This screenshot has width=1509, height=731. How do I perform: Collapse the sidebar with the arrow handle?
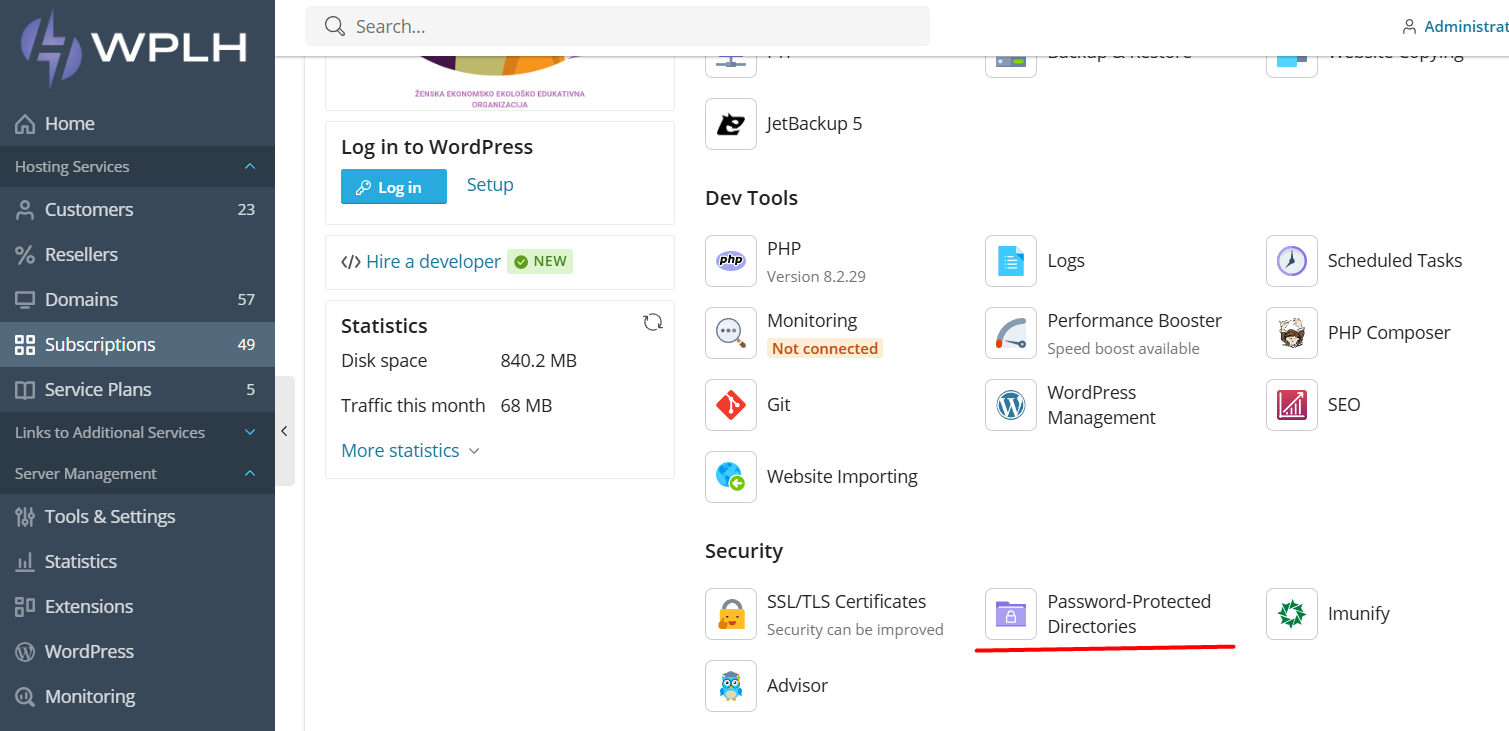click(x=285, y=431)
